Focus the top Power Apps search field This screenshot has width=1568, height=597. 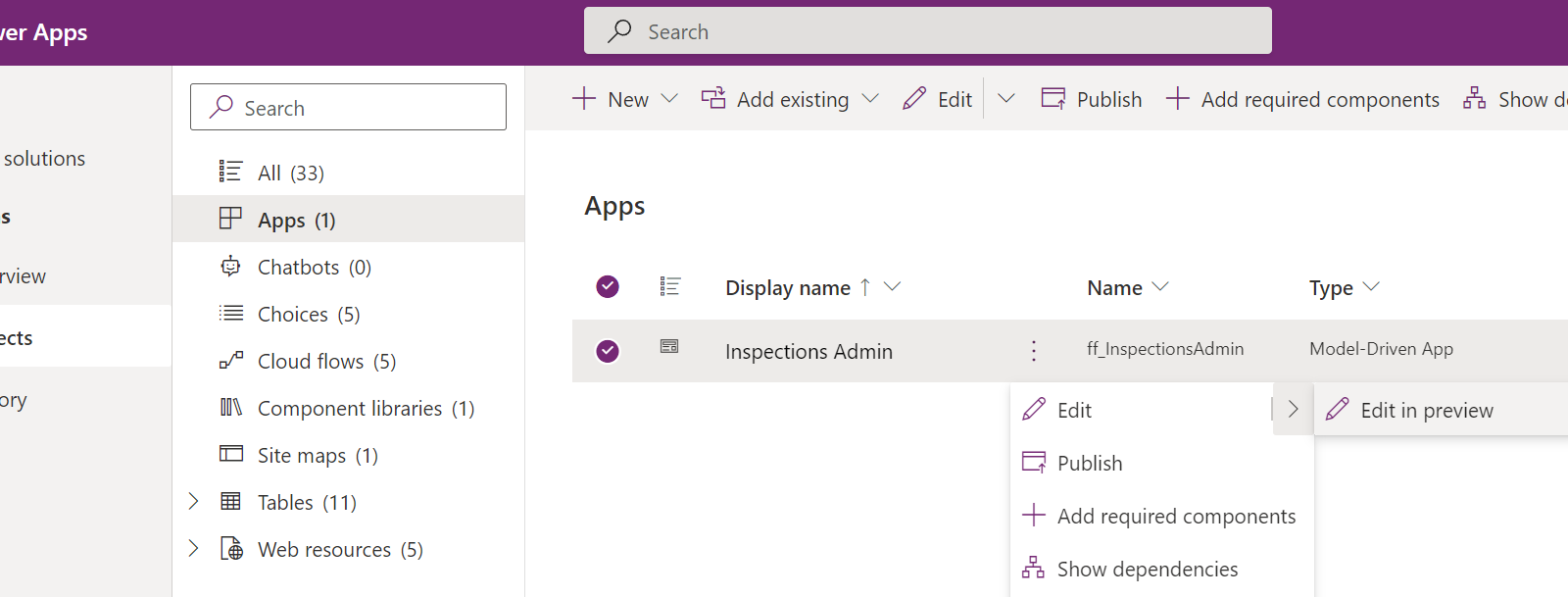[927, 31]
